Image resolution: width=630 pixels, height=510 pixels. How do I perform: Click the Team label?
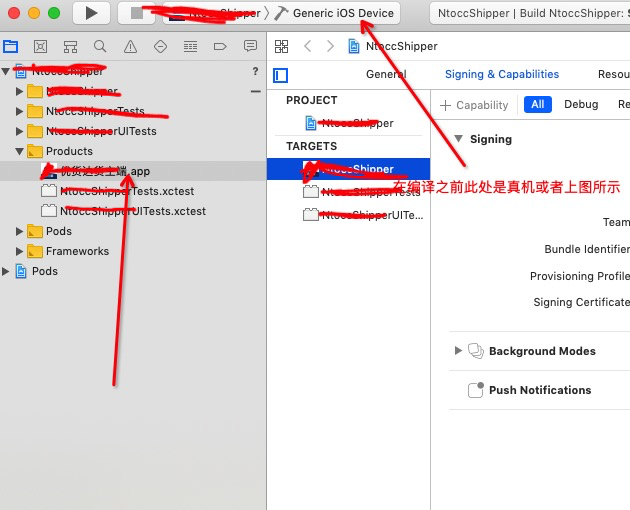point(616,222)
